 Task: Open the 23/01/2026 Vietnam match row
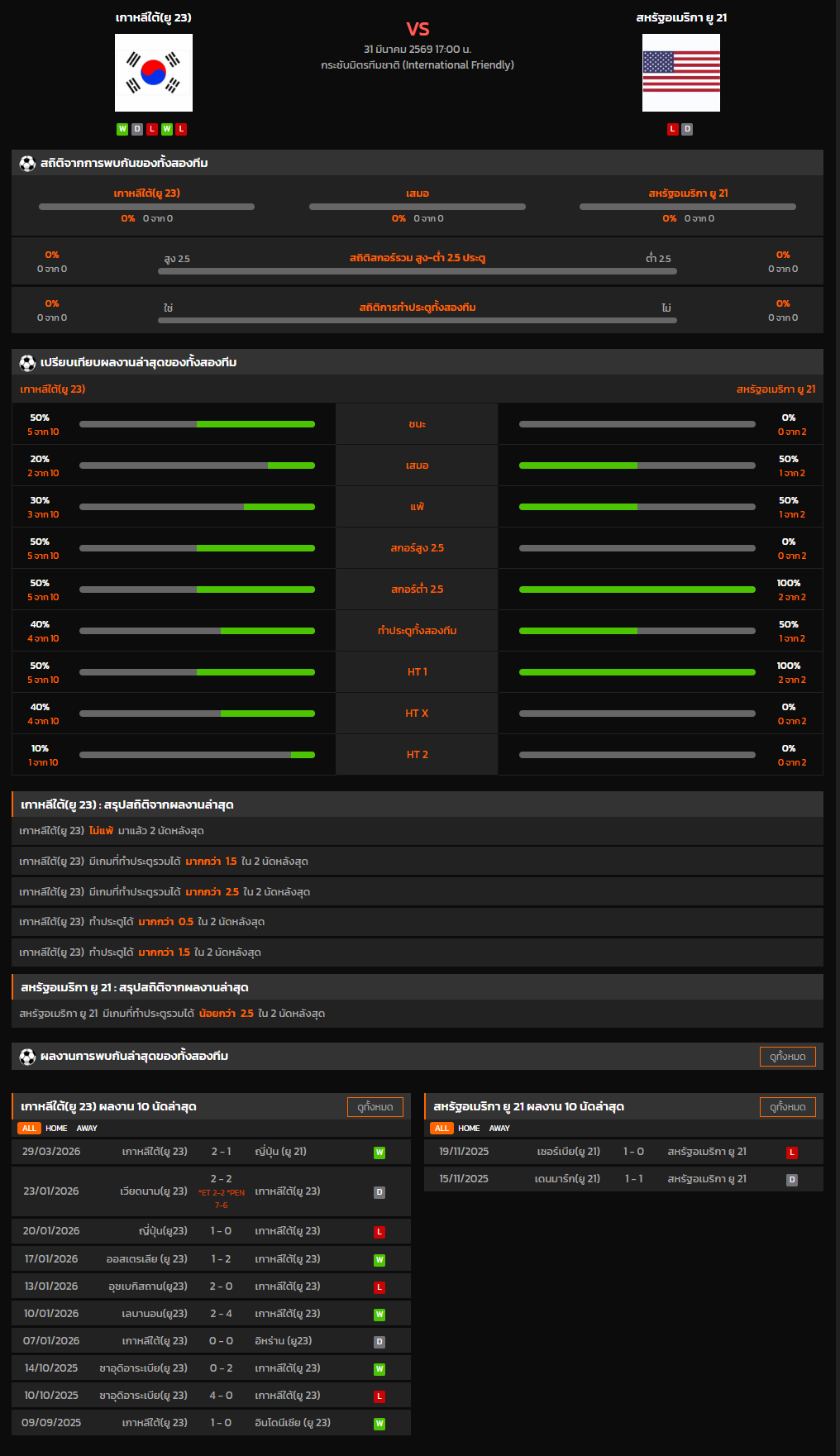click(211, 1191)
